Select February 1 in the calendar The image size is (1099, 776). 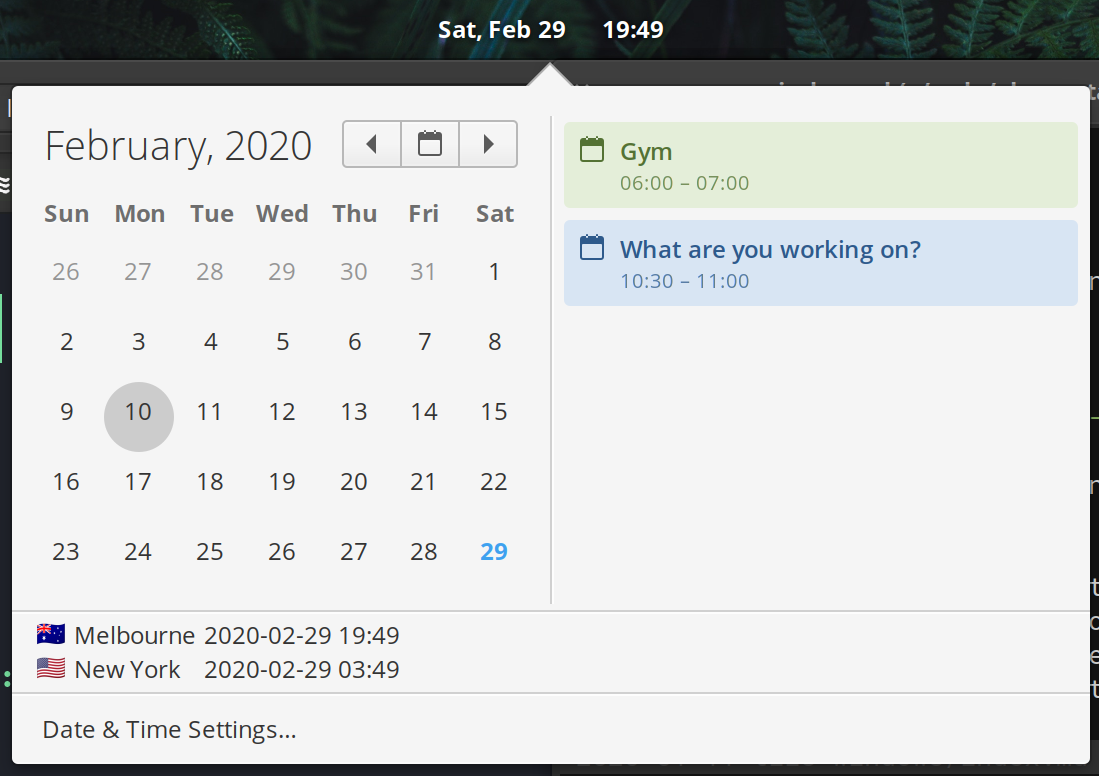point(494,271)
